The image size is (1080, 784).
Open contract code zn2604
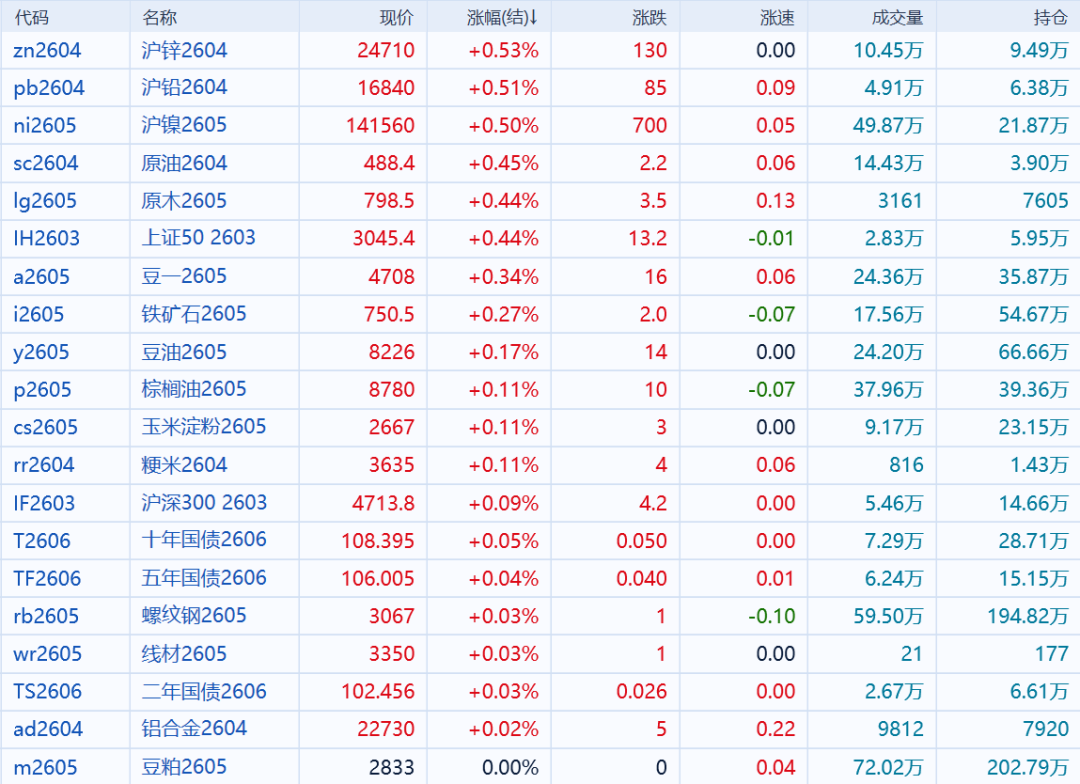(x=47, y=50)
